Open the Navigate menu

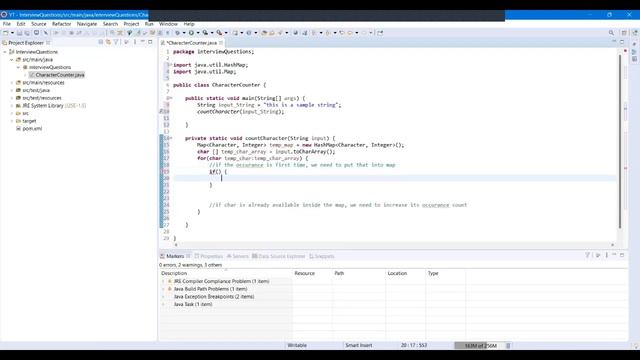click(87, 24)
